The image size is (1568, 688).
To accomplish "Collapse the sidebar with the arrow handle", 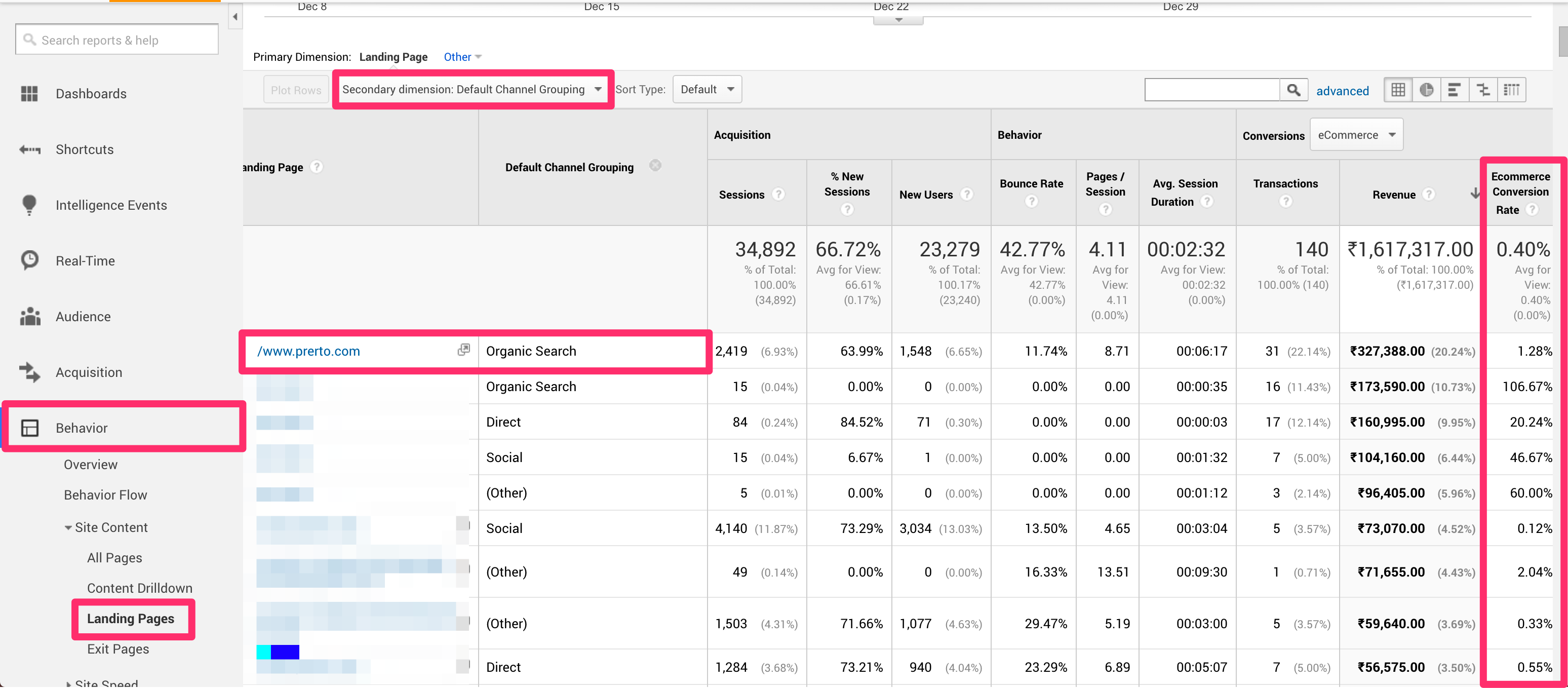I will [x=236, y=17].
